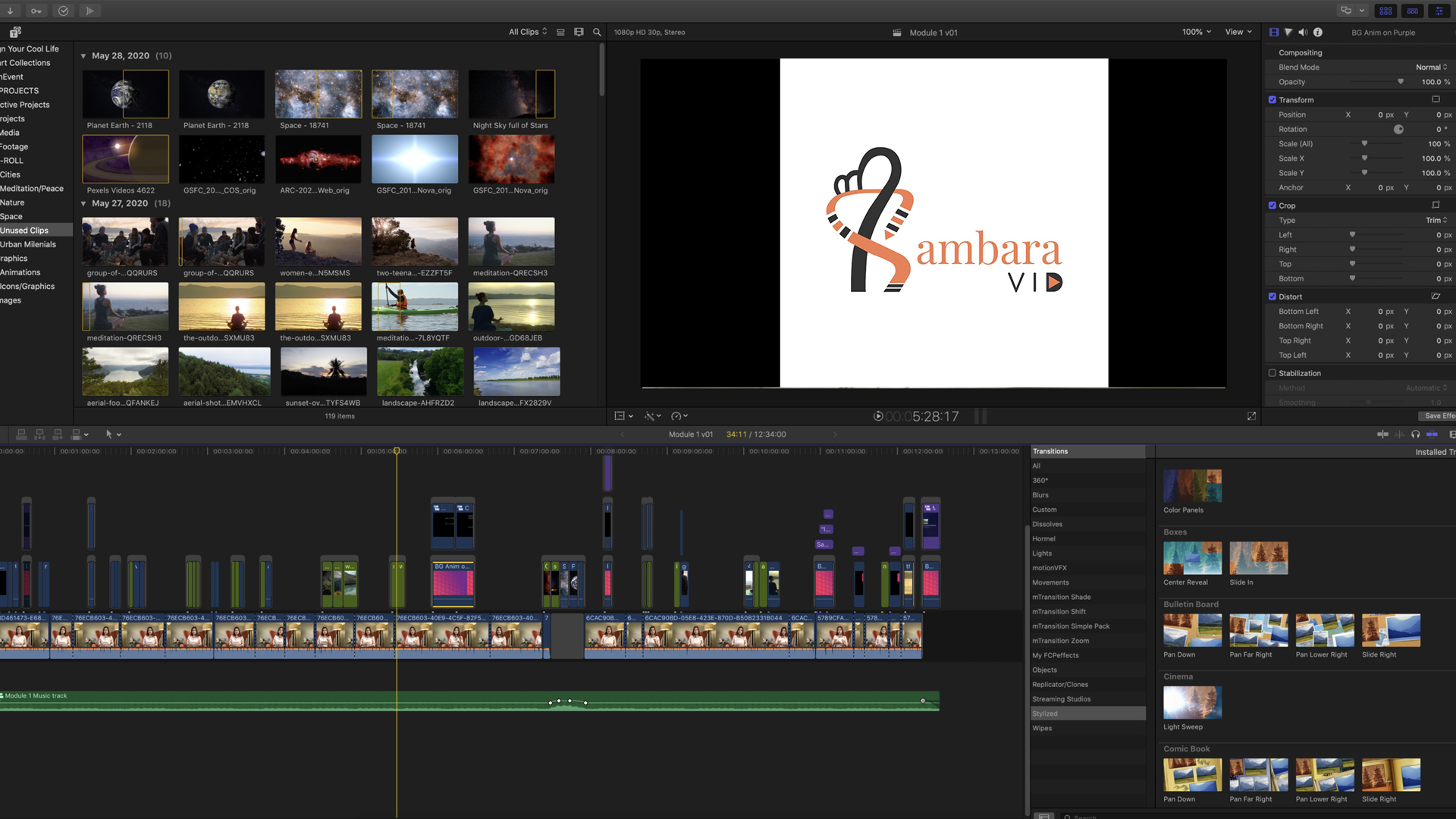Click the secondary display monitors icon
The height and width of the screenshot is (819, 1456).
tap(1346, 11)
